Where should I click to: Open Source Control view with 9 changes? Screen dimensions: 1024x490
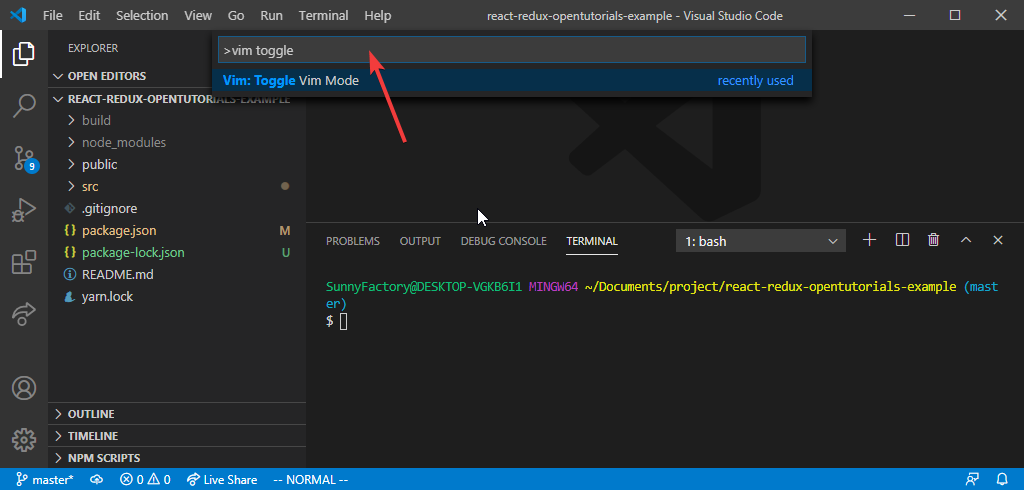pos(25,159)
